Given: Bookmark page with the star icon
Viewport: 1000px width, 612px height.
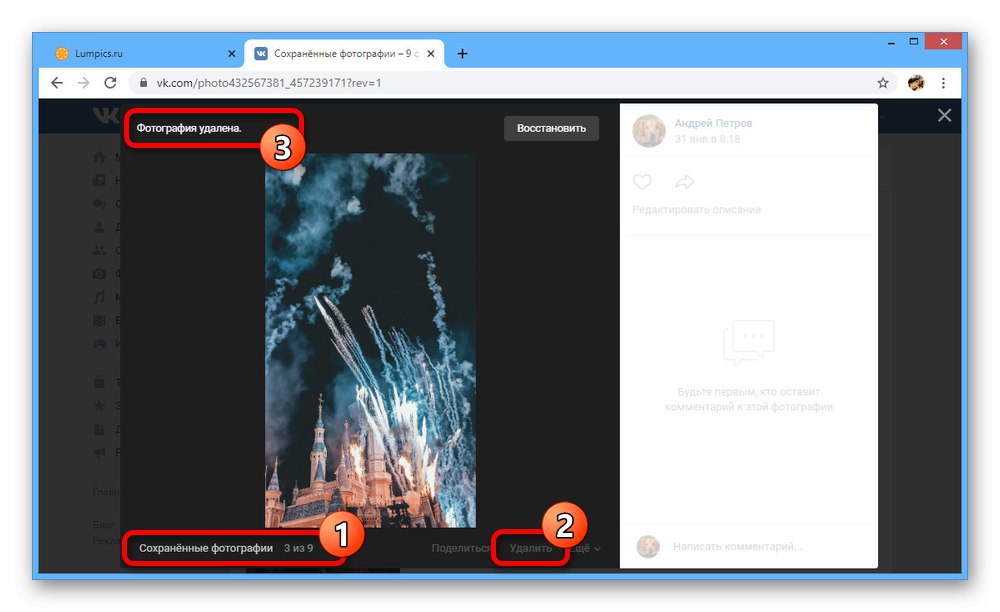Looking at the screenshot, I should (883, 83).
